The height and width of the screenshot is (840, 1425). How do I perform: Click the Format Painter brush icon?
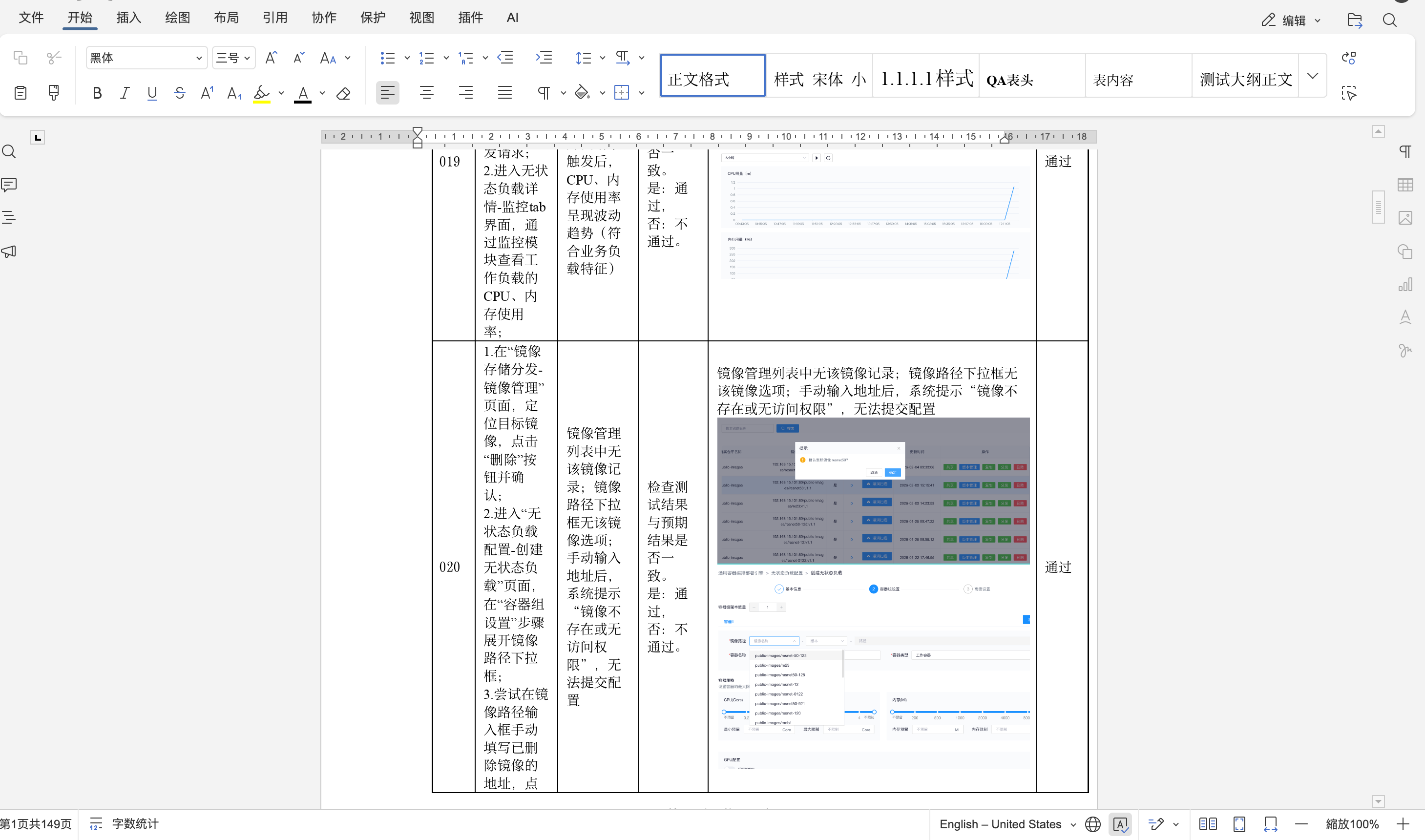[54, 92]
